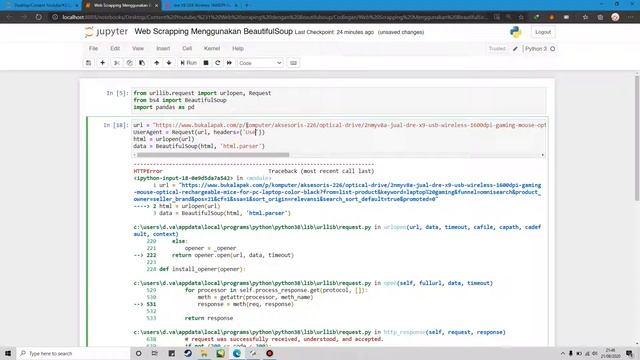
Task: Bookmark the page with the star icon
Action: pos(521,17)
